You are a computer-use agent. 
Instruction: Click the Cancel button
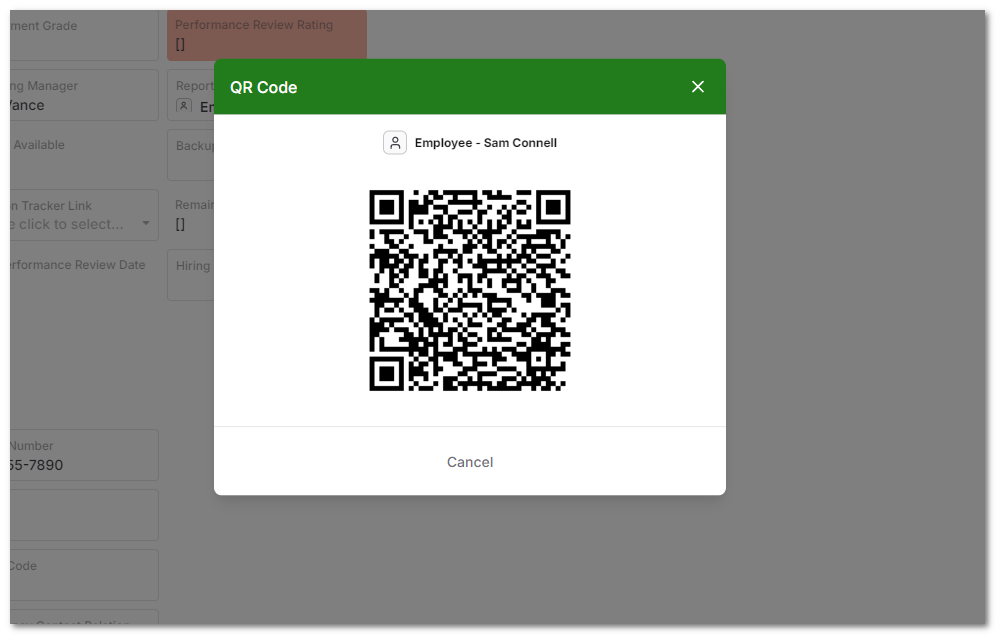coord(470,462)
